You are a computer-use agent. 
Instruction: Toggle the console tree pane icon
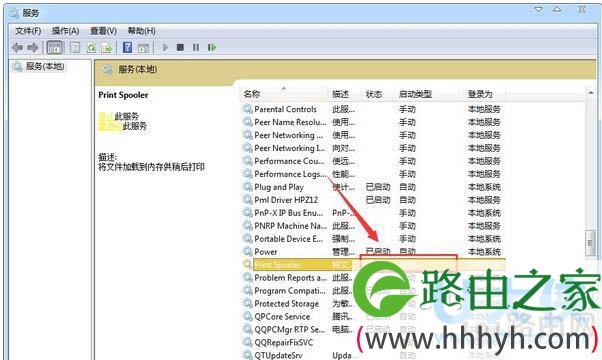55,48
